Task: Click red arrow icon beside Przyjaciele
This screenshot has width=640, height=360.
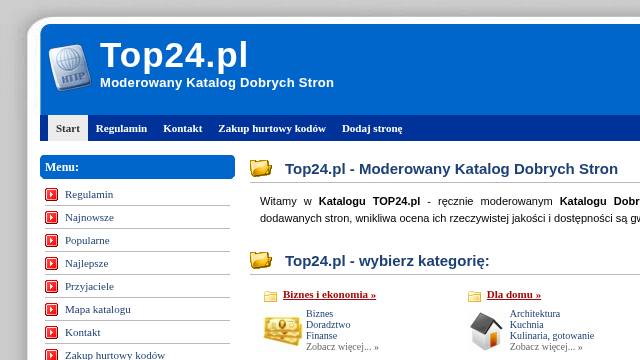Action: (x=51, y=287)
